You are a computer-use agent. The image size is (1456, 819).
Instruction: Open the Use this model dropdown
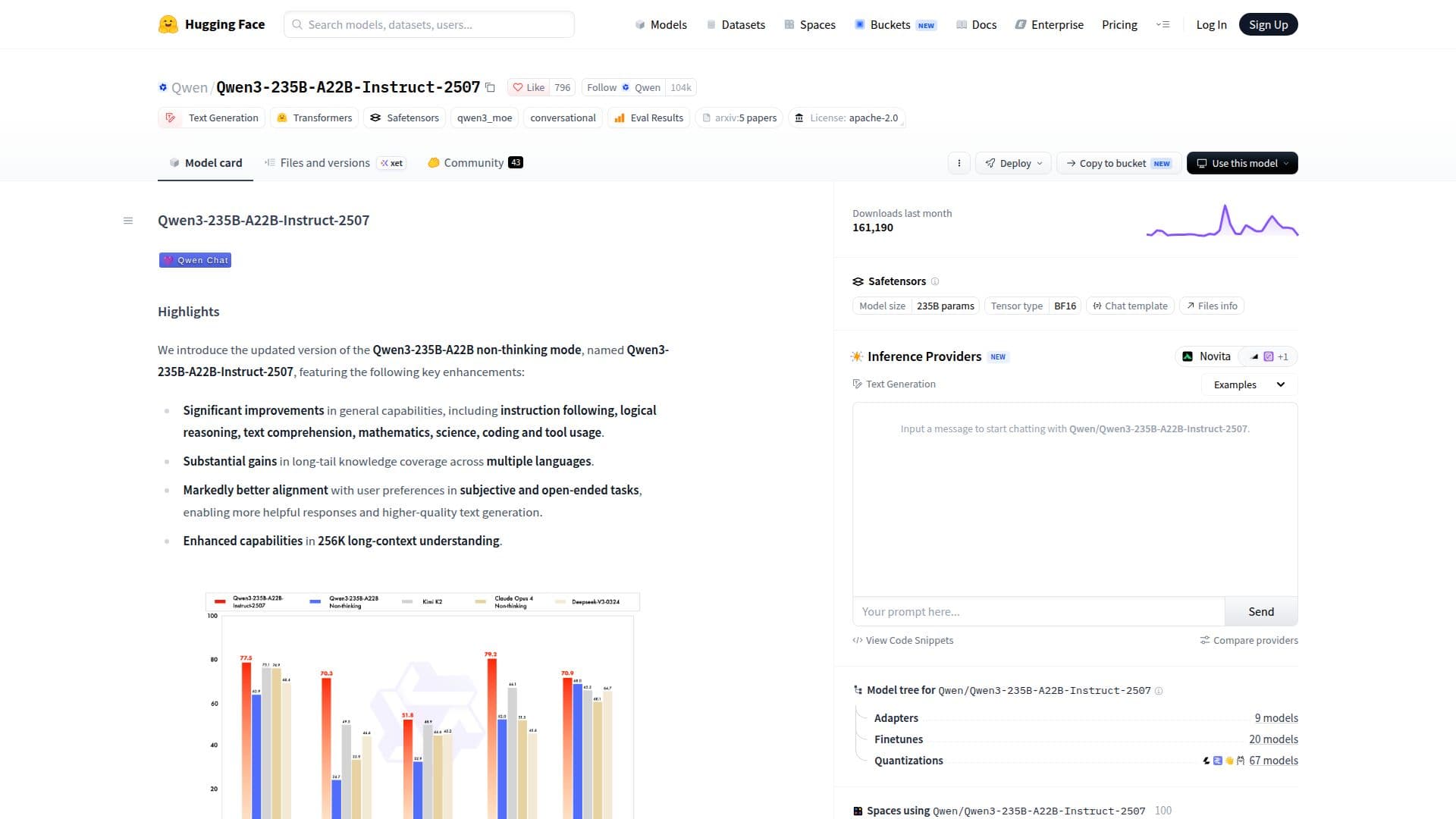click(1242, 163)
